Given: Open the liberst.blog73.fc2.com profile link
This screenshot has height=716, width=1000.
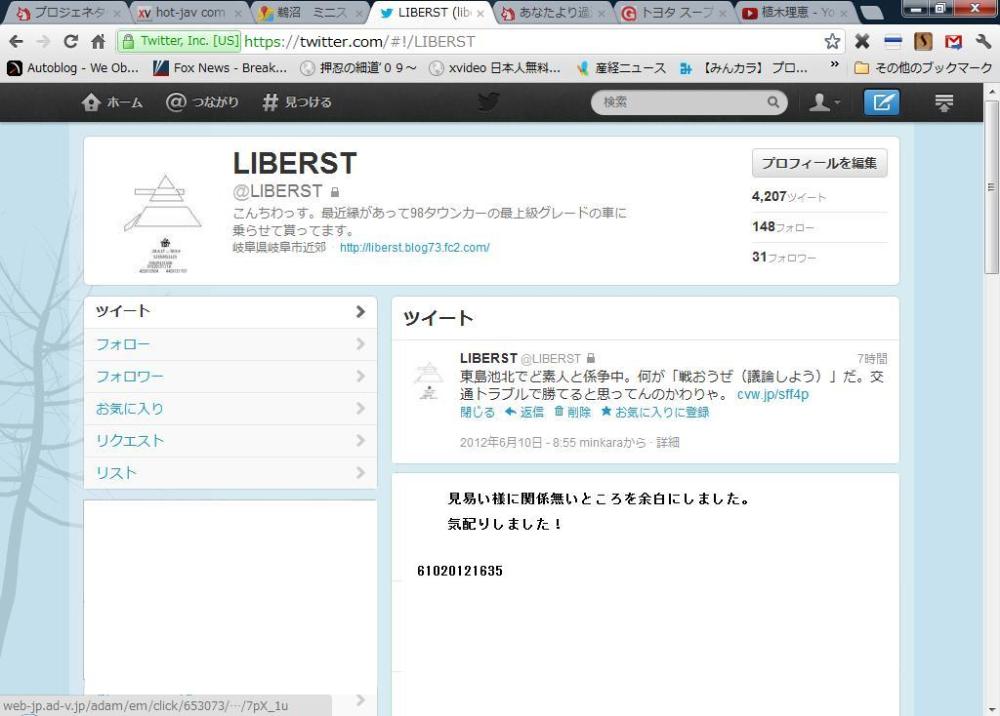Looking at the screenshot, I should (x=415, y=247).
